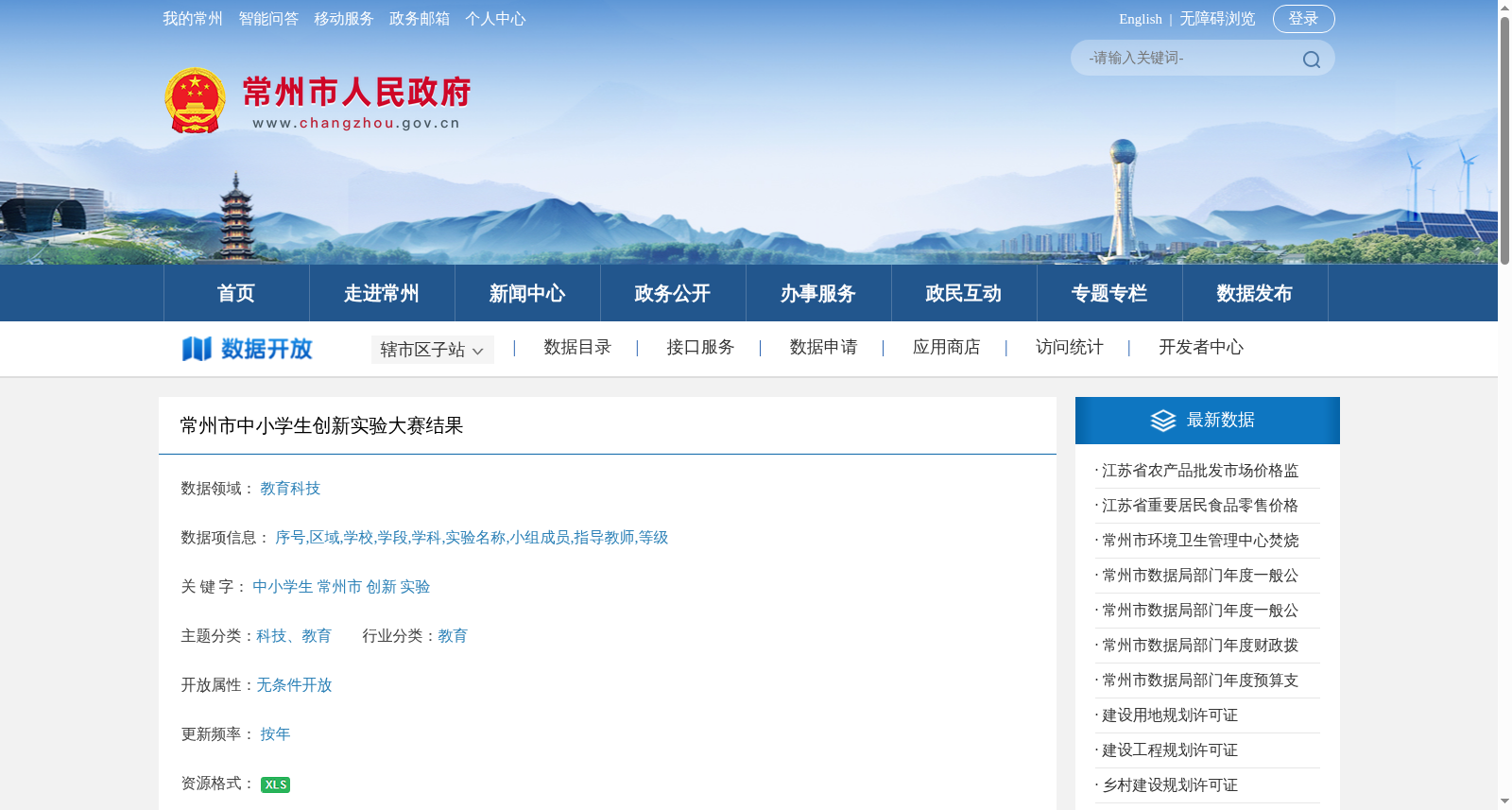The image size is (1512, 810).
Task: Click the scrollbar down arrow
Action: 1504,802
